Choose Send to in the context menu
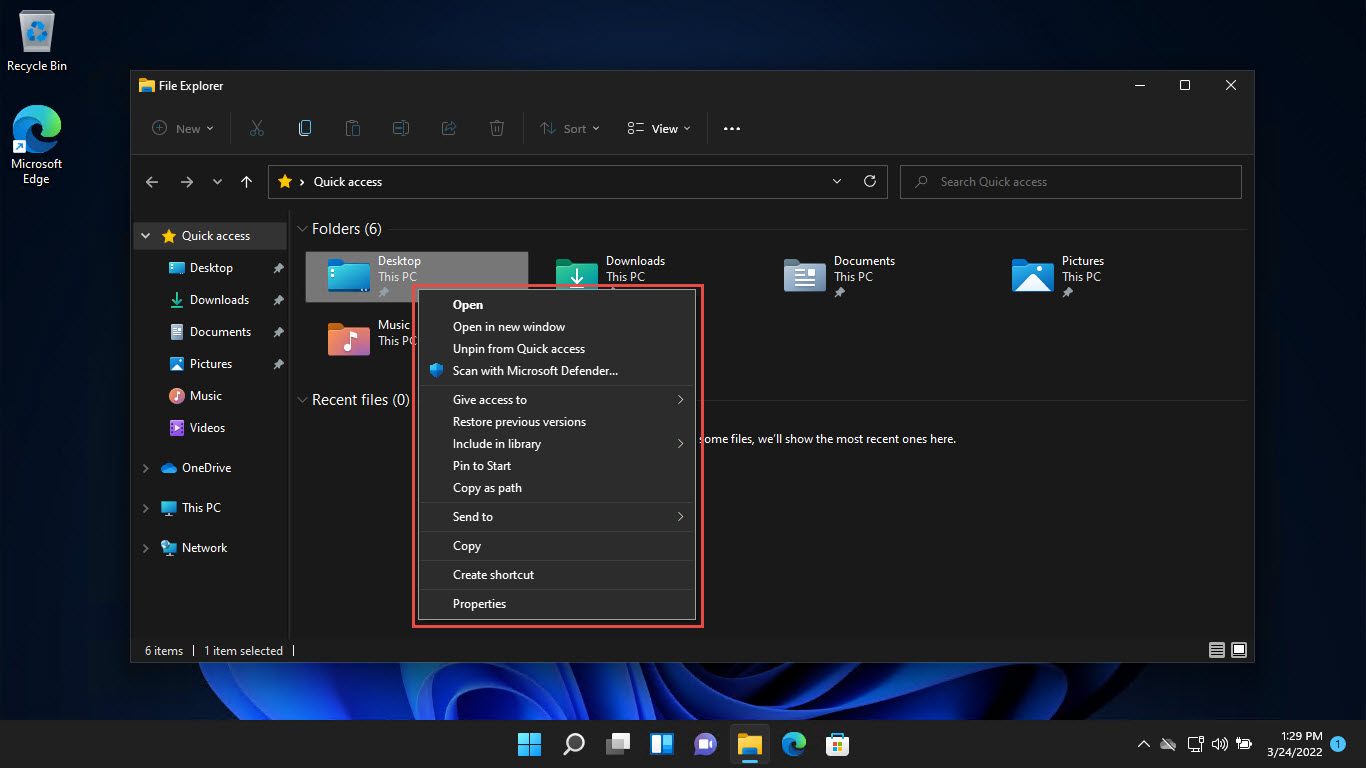The image size is (1366, 768). click(471, 516)
